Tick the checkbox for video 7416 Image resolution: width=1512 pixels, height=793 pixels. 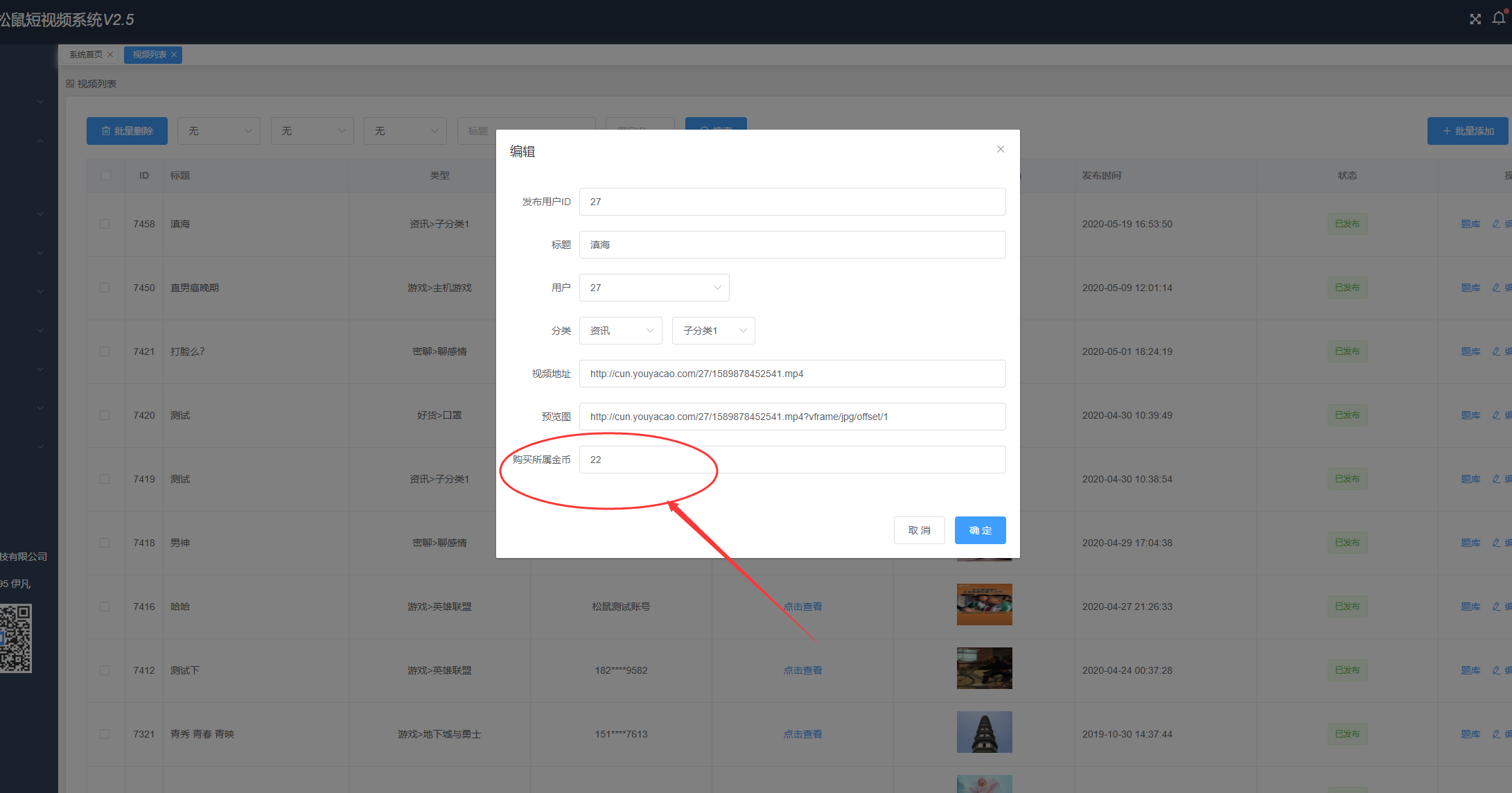(105, 607)
